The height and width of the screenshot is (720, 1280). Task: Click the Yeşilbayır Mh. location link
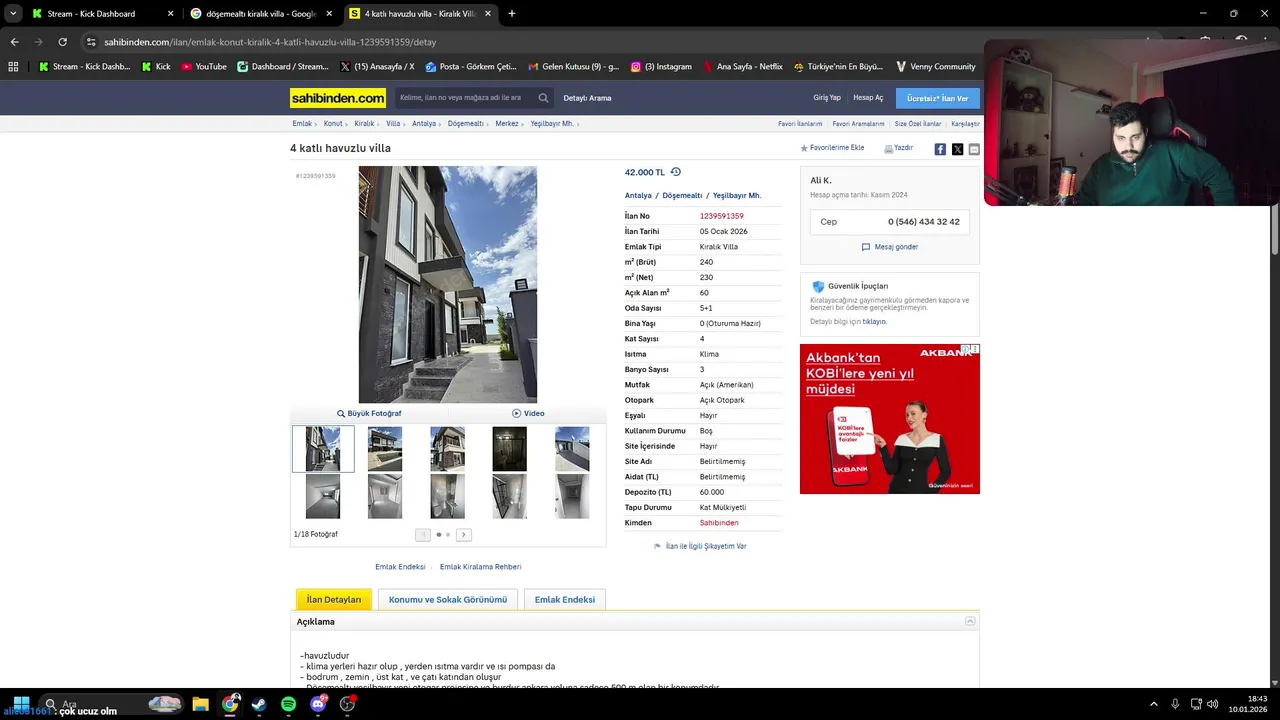(x=737, y=196)
